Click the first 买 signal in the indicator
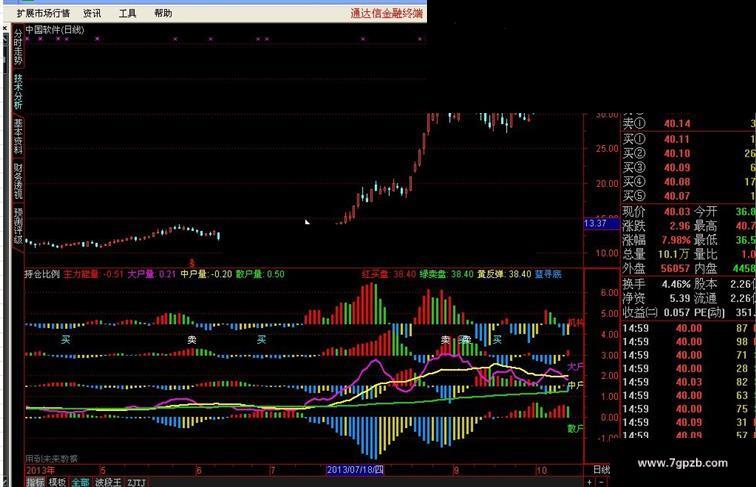The height and width of the screenshot is (487, 756). pyautogui.click(x=66, y=340)
